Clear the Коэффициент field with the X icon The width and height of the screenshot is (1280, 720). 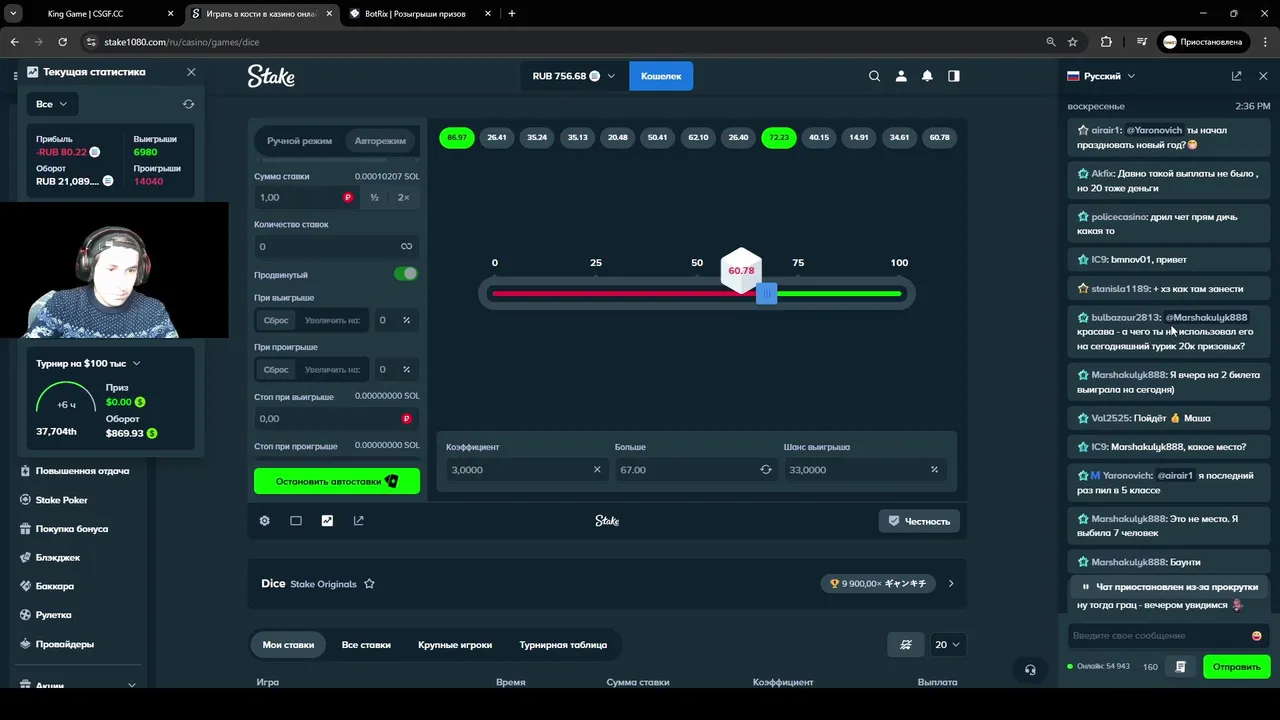(x=597, y=470)
